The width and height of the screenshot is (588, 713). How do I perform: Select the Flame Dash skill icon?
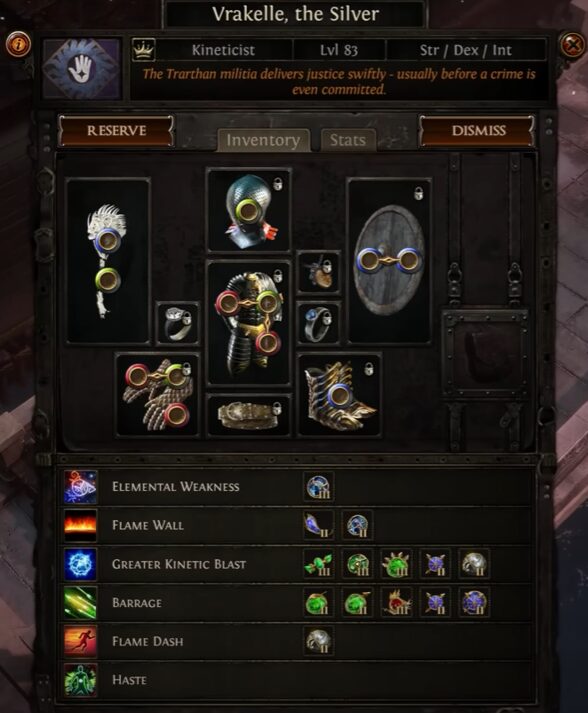(80, 642)
